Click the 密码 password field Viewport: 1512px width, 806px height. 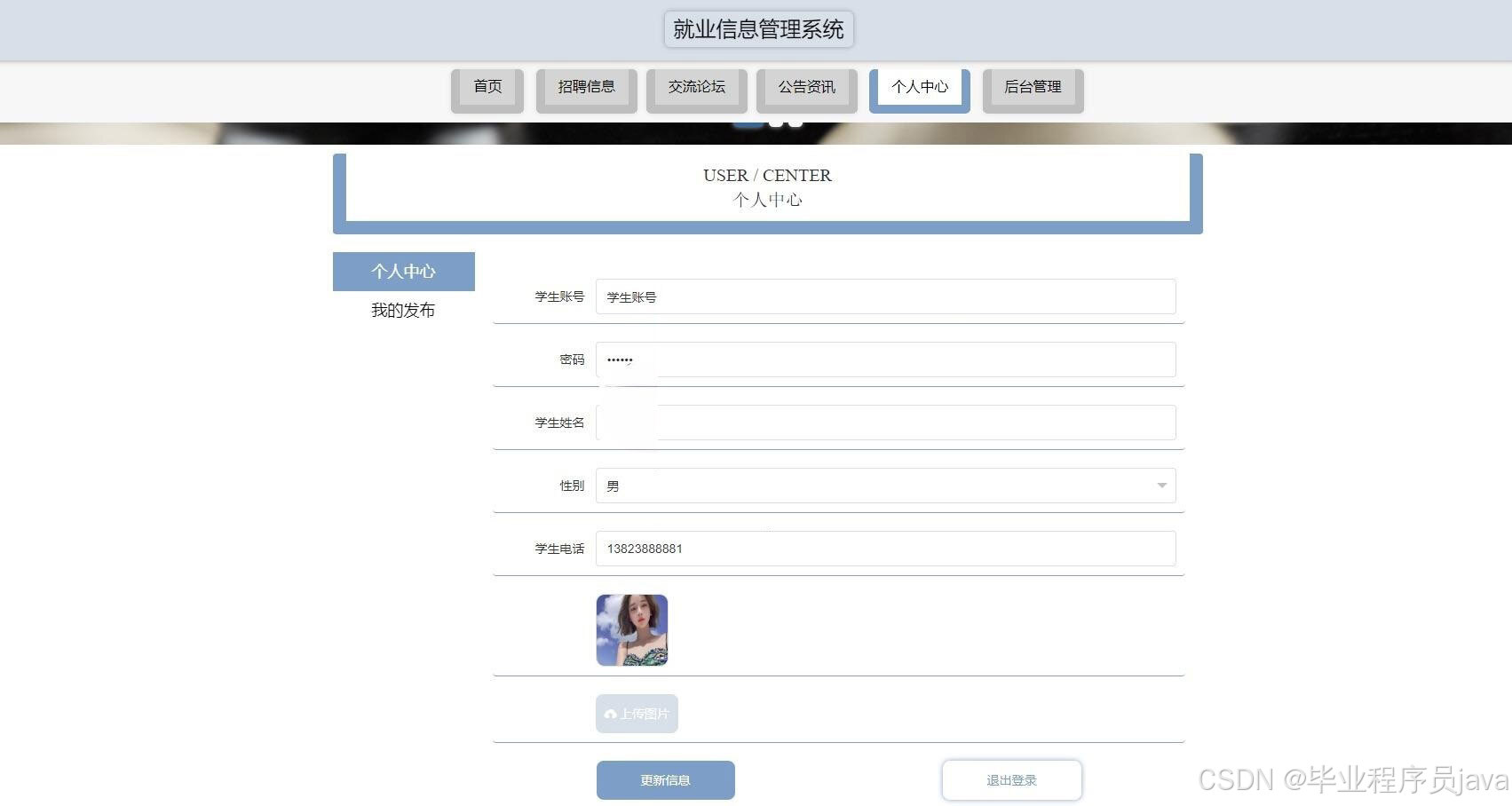[x=885, y=360]
